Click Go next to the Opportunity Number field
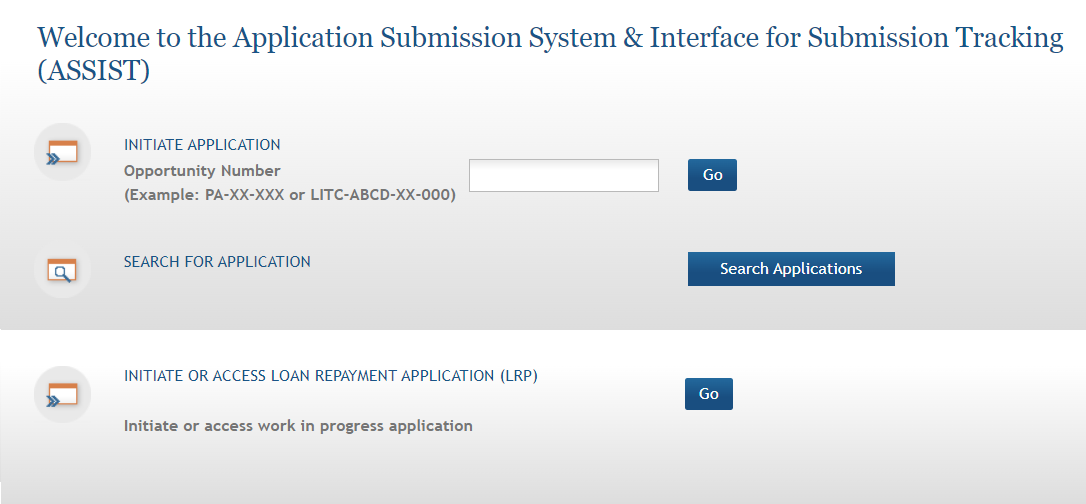This screenshot has height=504, width=1086. [x=712, y=175]
